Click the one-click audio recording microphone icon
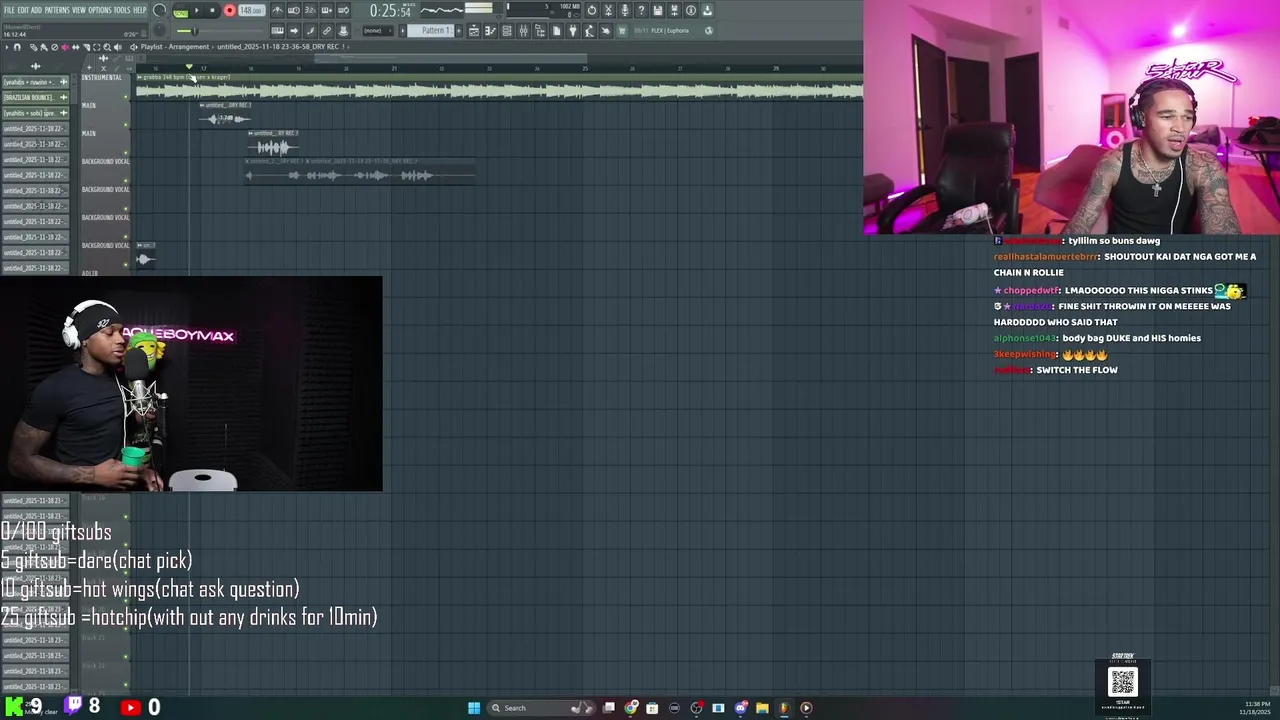 625,10
